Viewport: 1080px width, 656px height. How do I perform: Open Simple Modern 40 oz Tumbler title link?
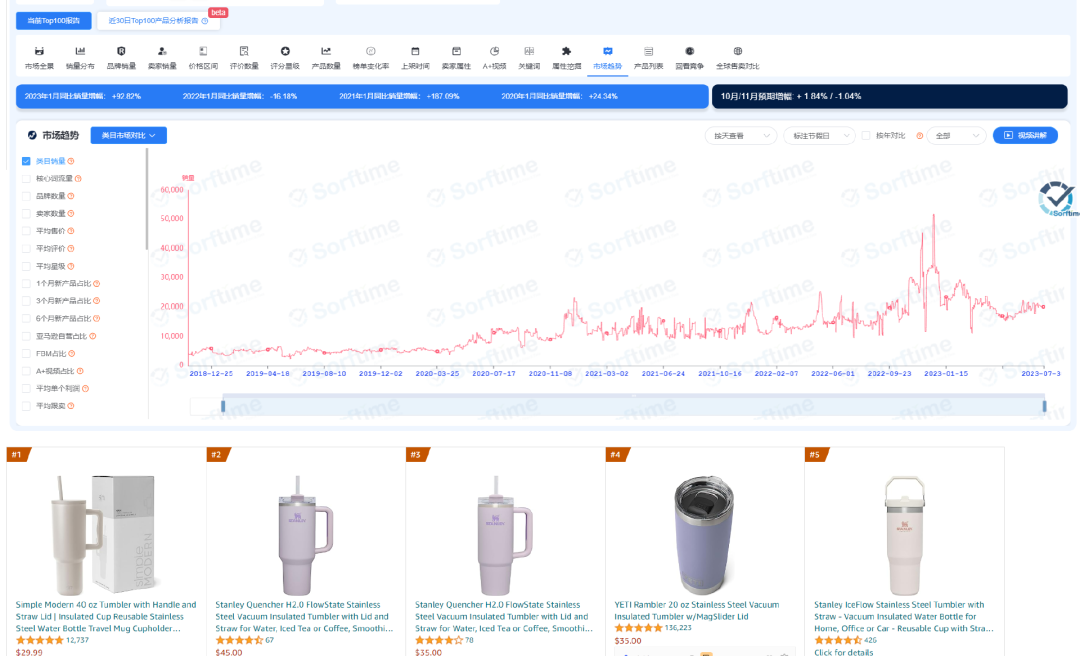(106, 617)
